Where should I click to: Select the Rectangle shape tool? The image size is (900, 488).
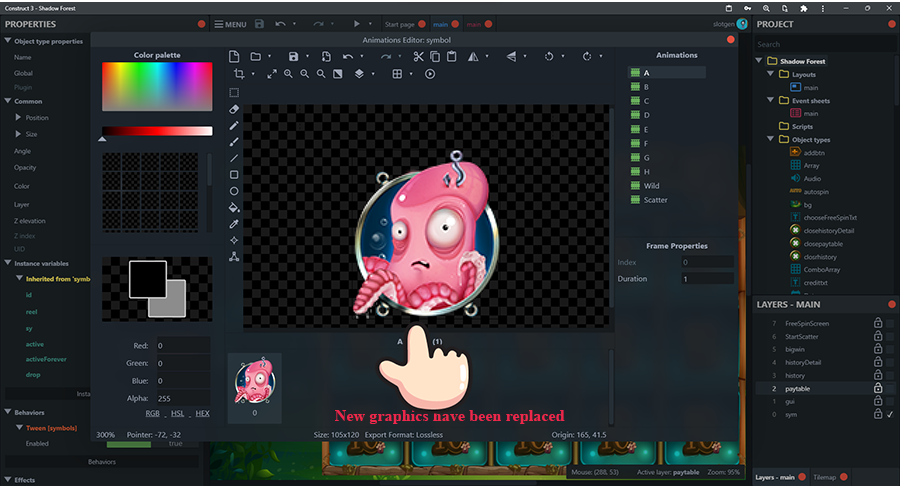pyautogui.click(x=234, y=175)
